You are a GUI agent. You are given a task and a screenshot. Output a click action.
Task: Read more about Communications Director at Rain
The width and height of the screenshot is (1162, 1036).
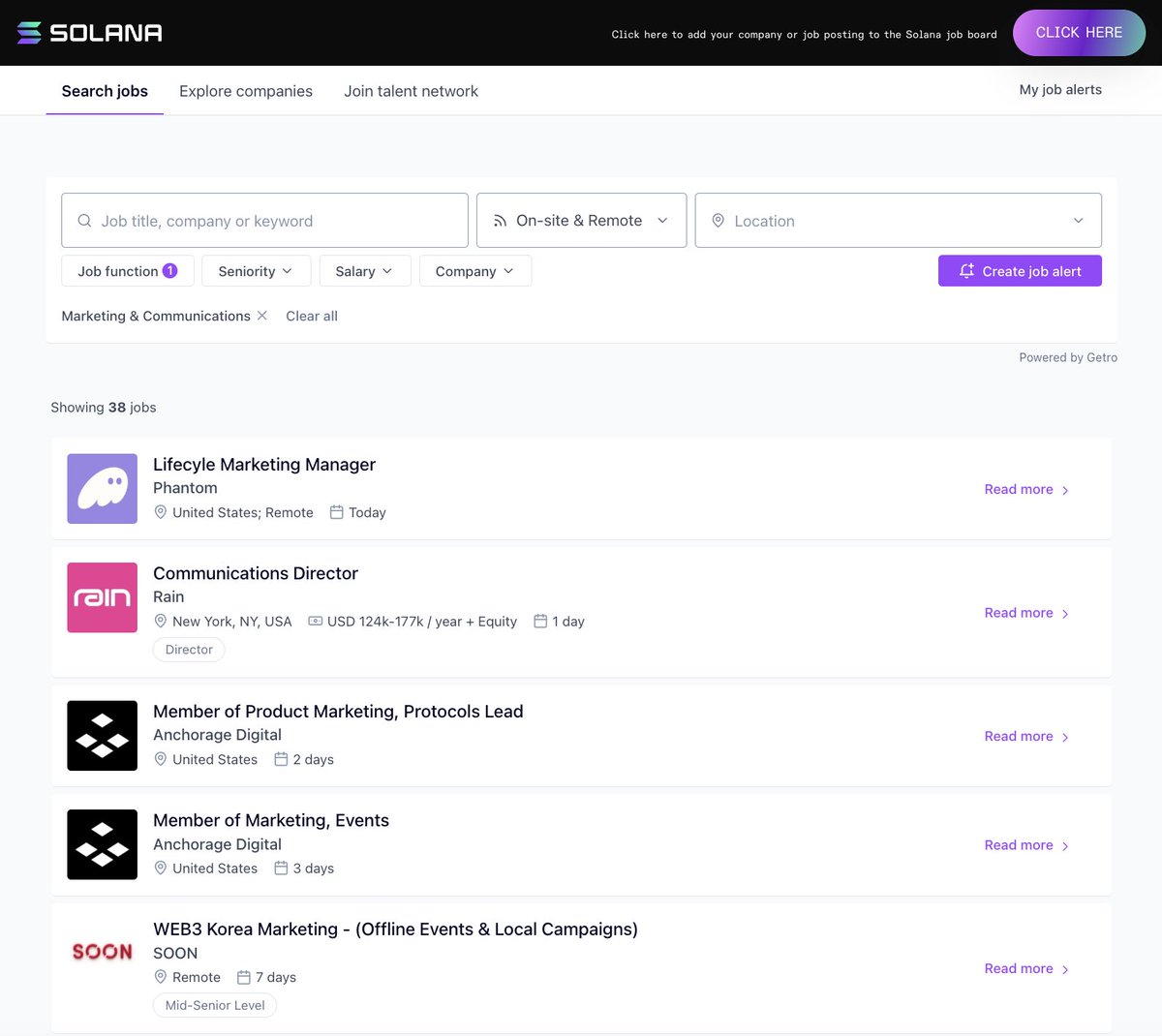[x=1018, y=612]
